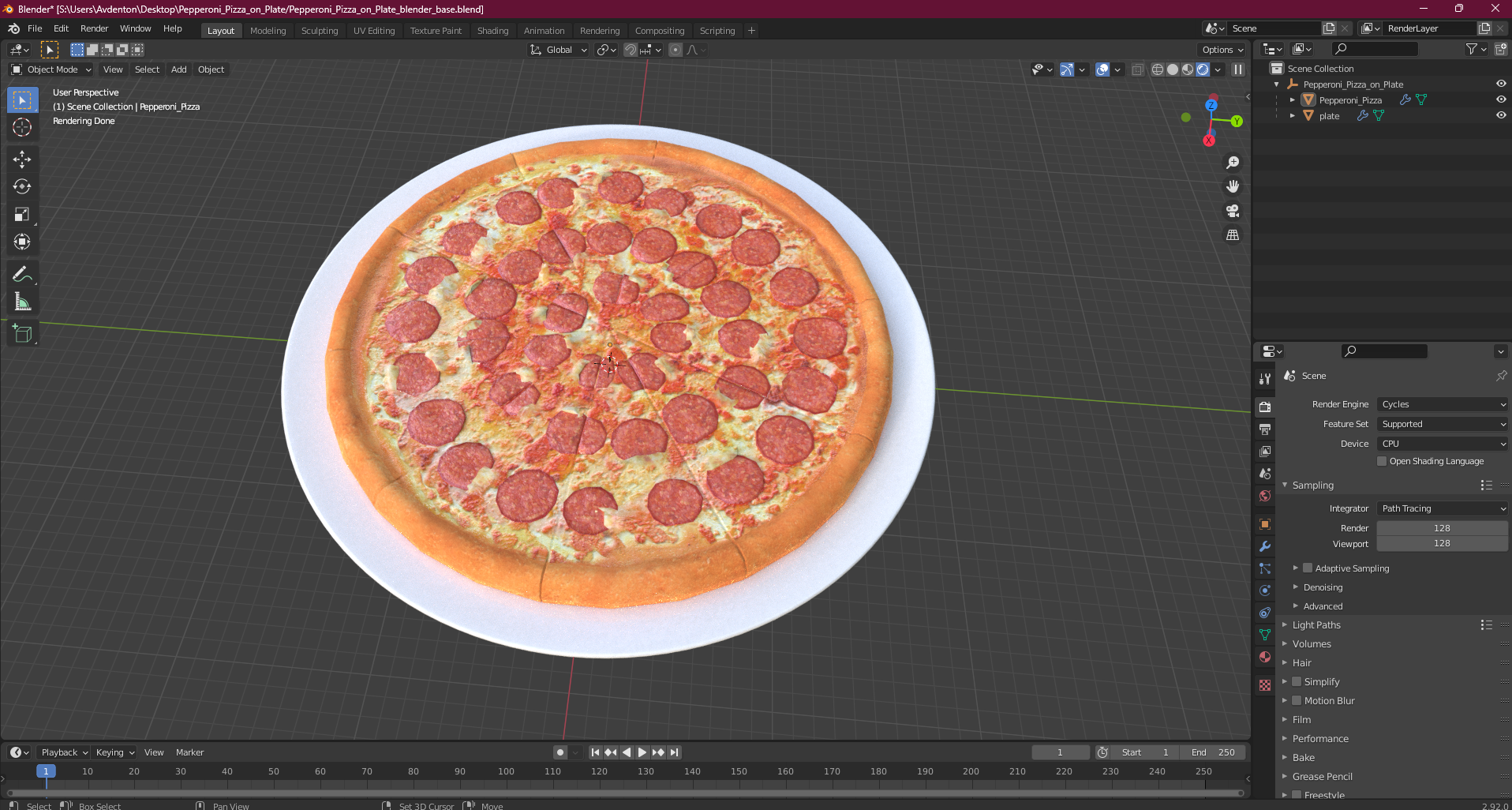This screenshot has height=810, width=1512.
Task: Switch to rendered viewport shading
Action: click(1203, 69)
